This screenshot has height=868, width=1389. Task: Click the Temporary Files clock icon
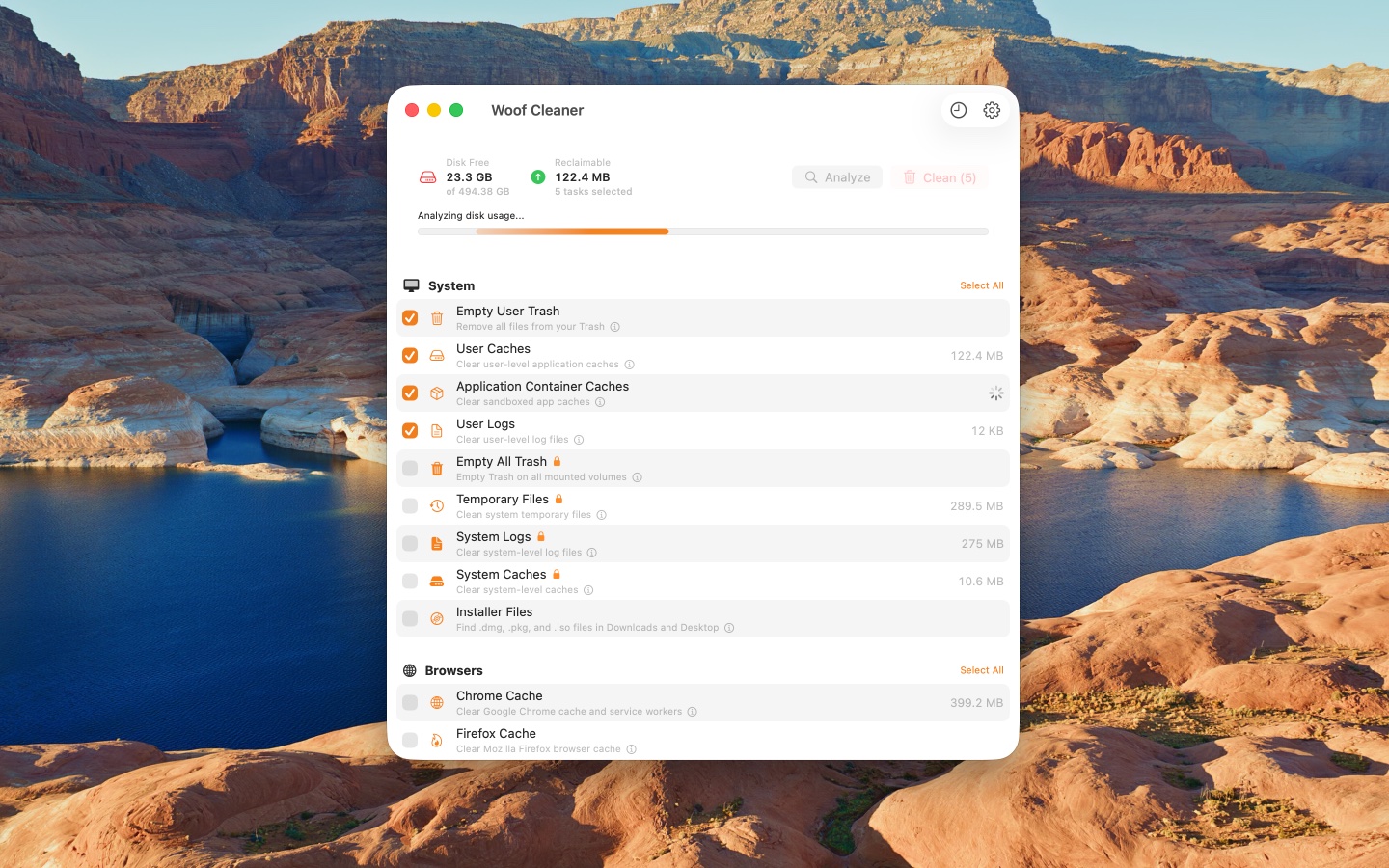point(437,506)
